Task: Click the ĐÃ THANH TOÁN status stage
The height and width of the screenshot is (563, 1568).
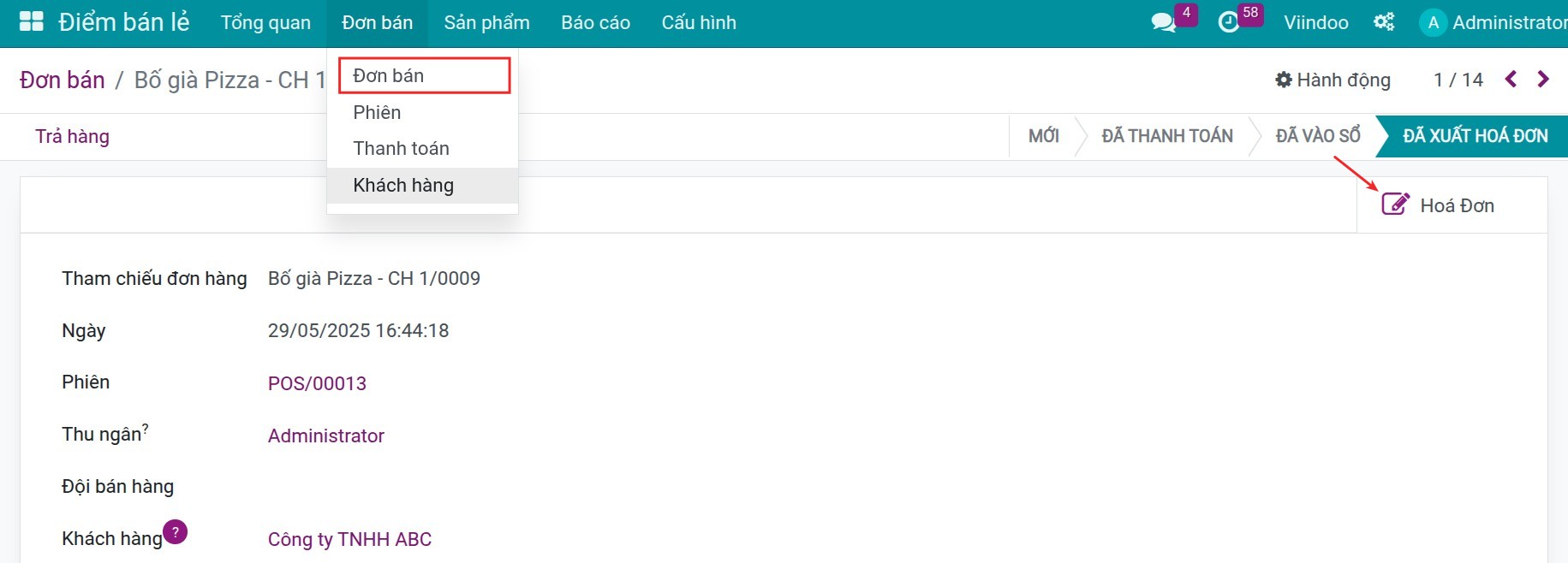Action: (1167, 136)
